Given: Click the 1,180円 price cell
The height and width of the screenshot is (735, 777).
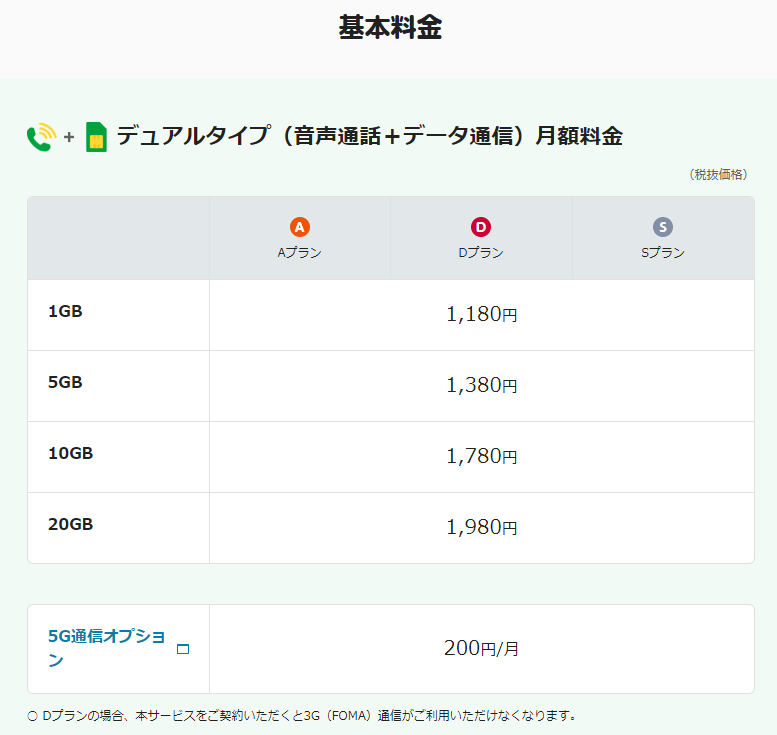Looking at the screenshot, I should point(482,314).
